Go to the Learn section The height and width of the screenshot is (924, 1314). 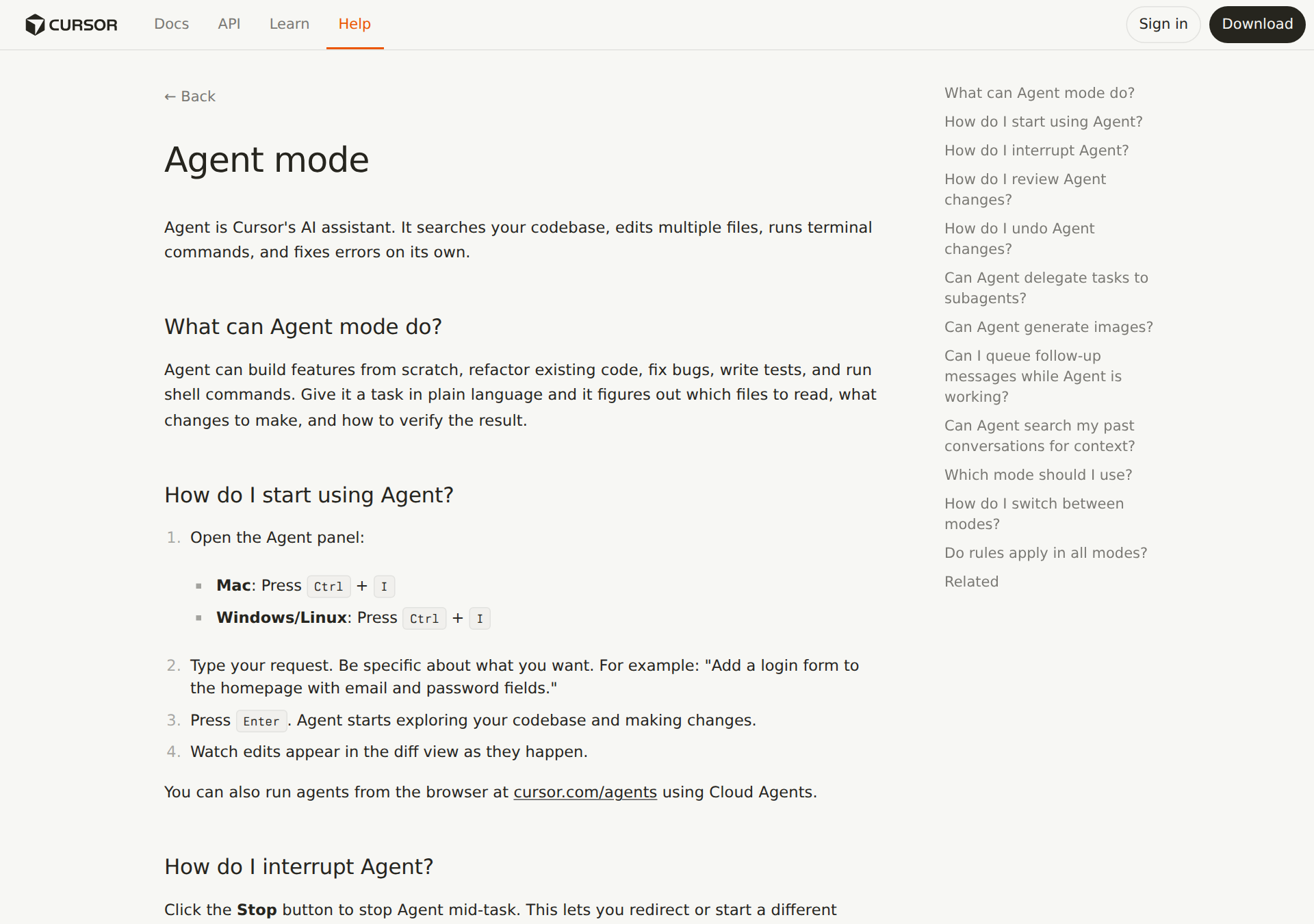pyautogui.click(x=289, y=24)
